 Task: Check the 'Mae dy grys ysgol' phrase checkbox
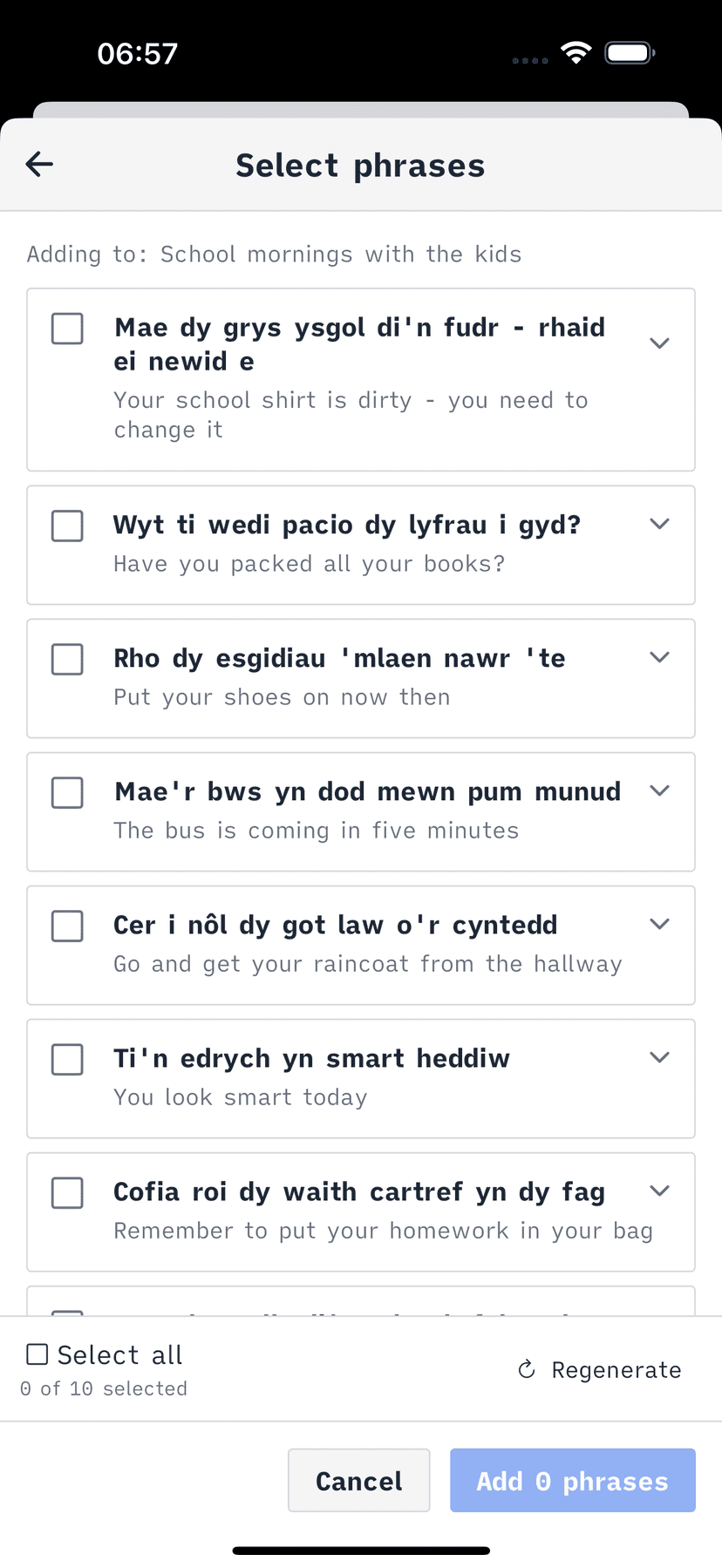(x=67, y=329)
